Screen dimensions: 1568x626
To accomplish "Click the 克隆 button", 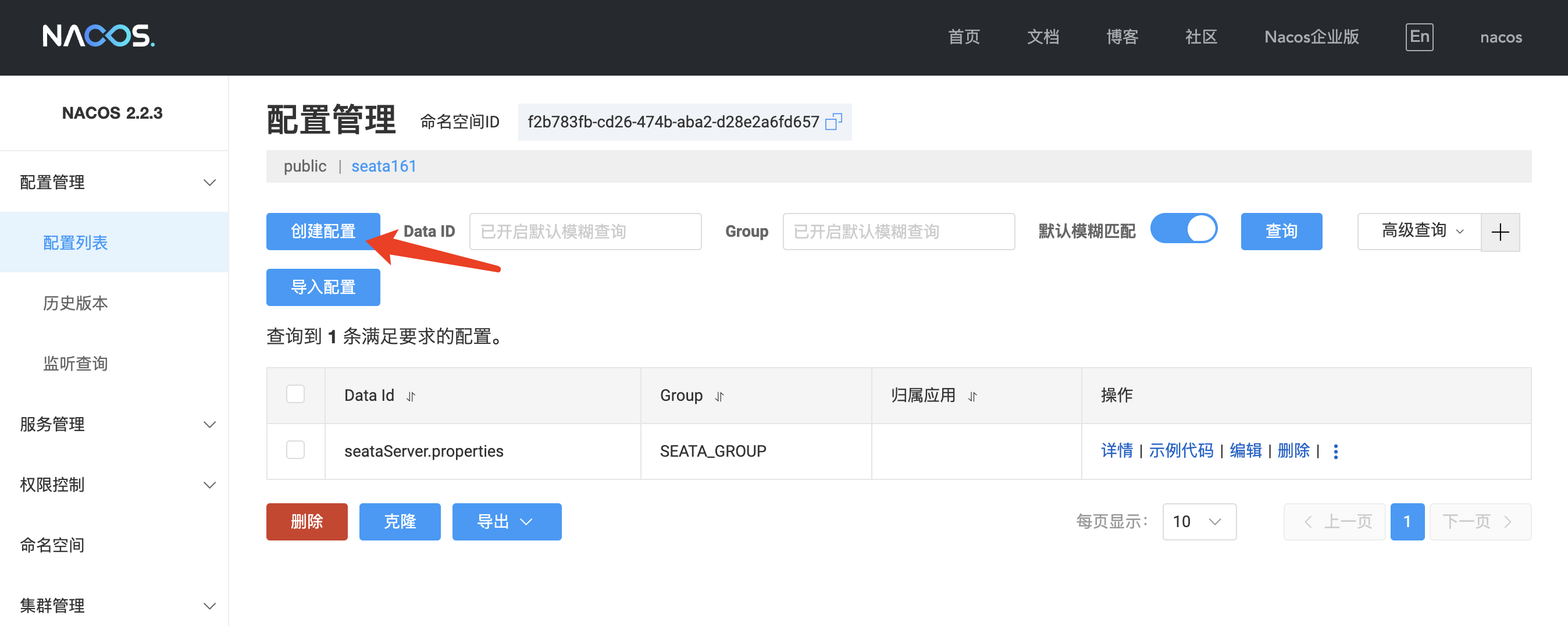I will 400,521.
